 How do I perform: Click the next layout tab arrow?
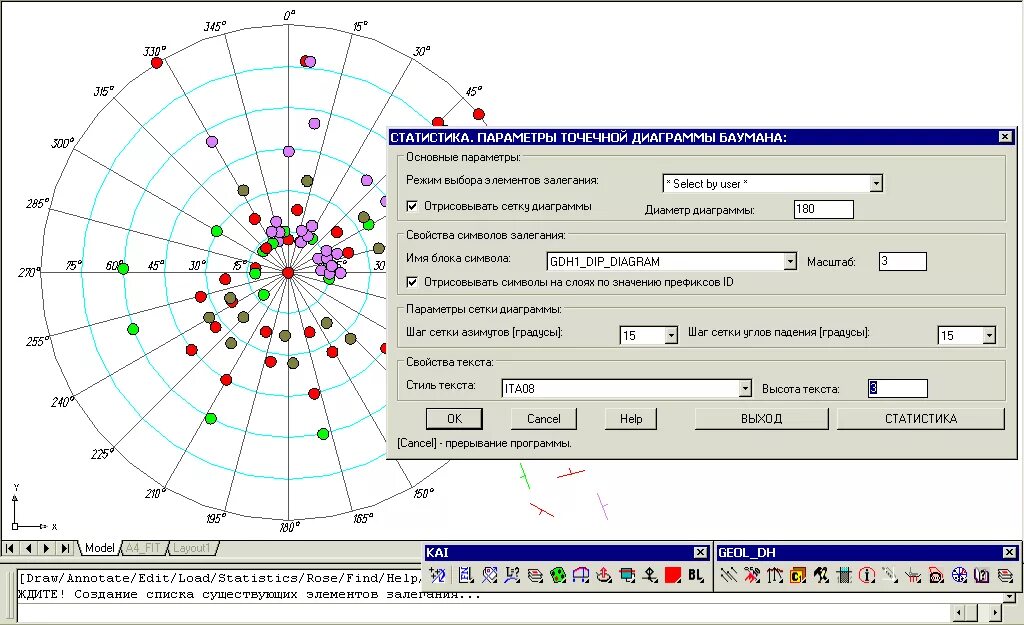tap(46, 548)
